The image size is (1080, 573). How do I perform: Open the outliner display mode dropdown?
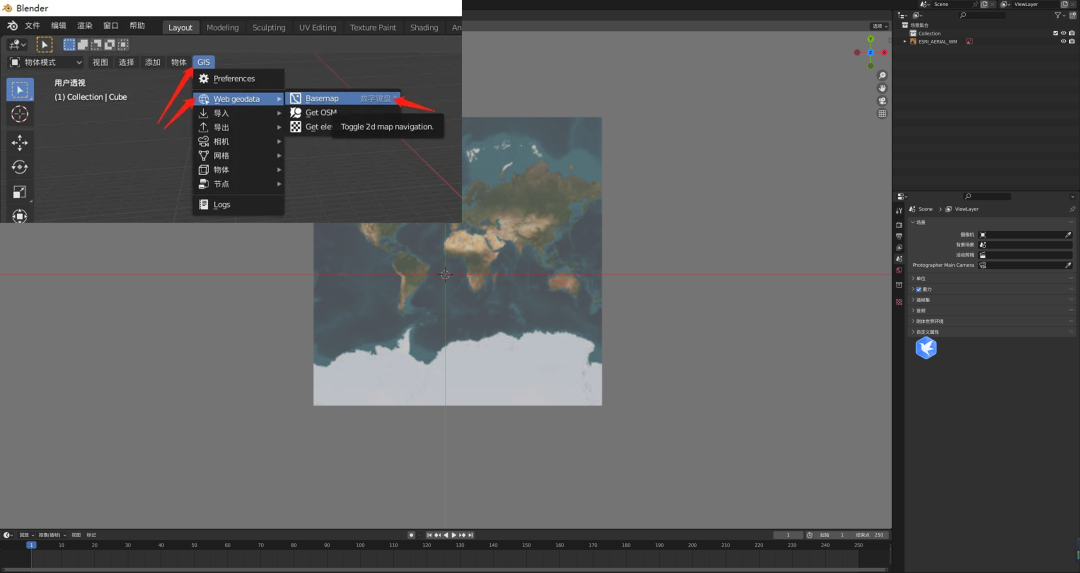(917, 15)
